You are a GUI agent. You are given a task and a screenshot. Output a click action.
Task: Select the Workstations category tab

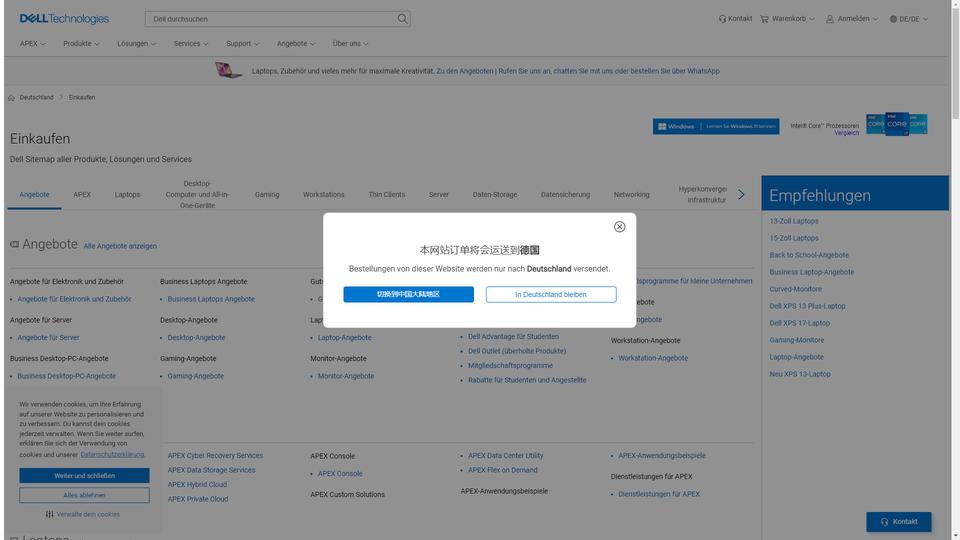tap(324, 195)
